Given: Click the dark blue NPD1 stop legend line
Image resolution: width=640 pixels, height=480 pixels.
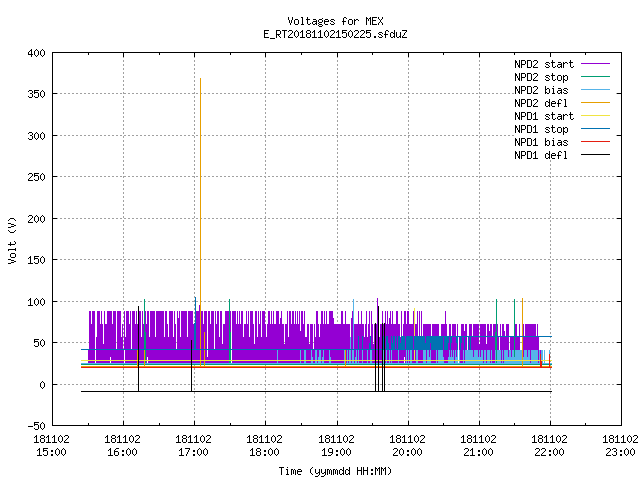Looking at the screenshot, I should pyautogui.click(x=595, y=129).
